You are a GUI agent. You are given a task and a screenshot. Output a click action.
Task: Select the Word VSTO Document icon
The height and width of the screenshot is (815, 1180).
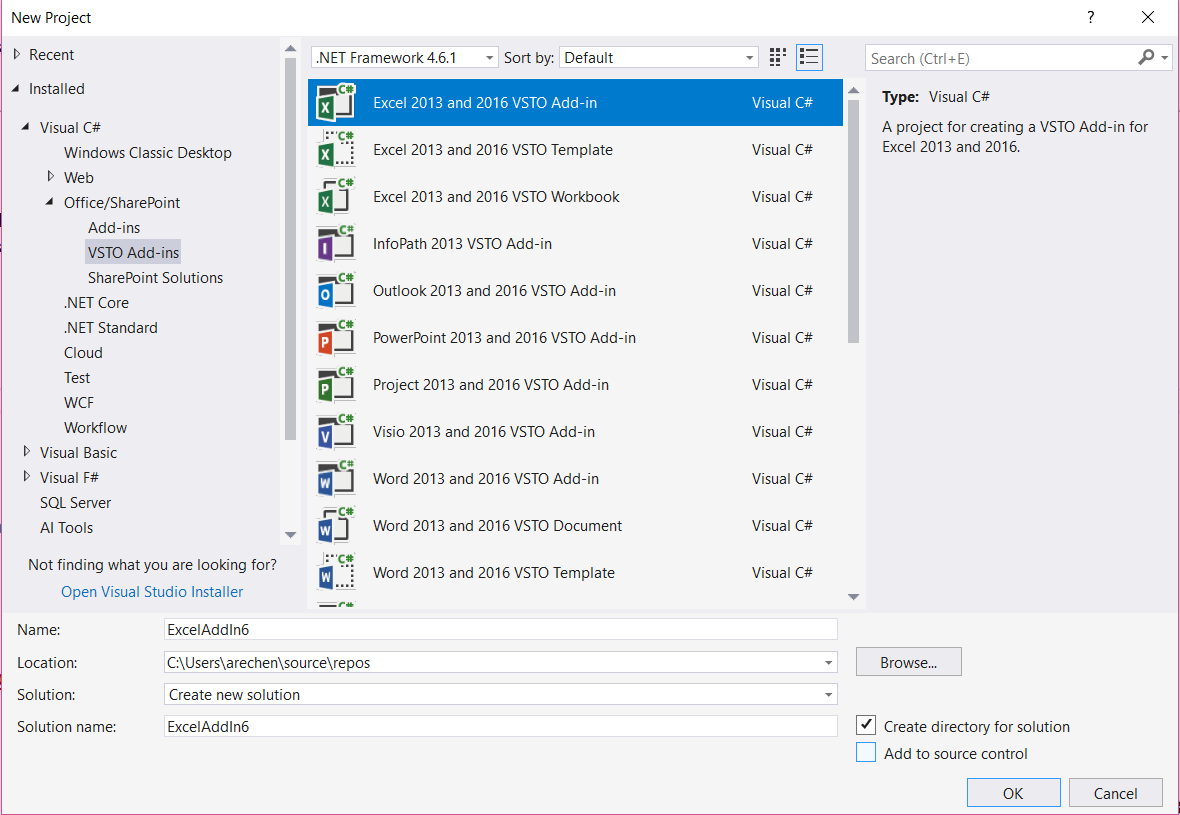point(336,526)
